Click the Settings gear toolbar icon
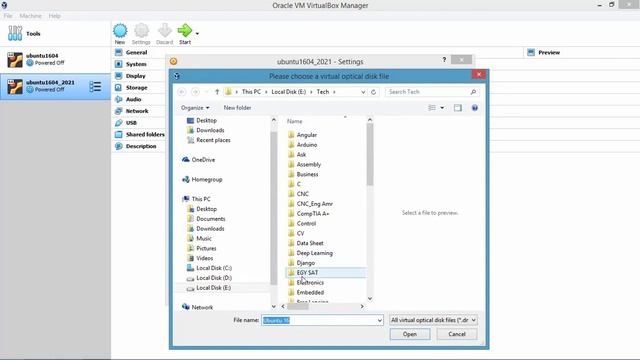 coord(141,31)
